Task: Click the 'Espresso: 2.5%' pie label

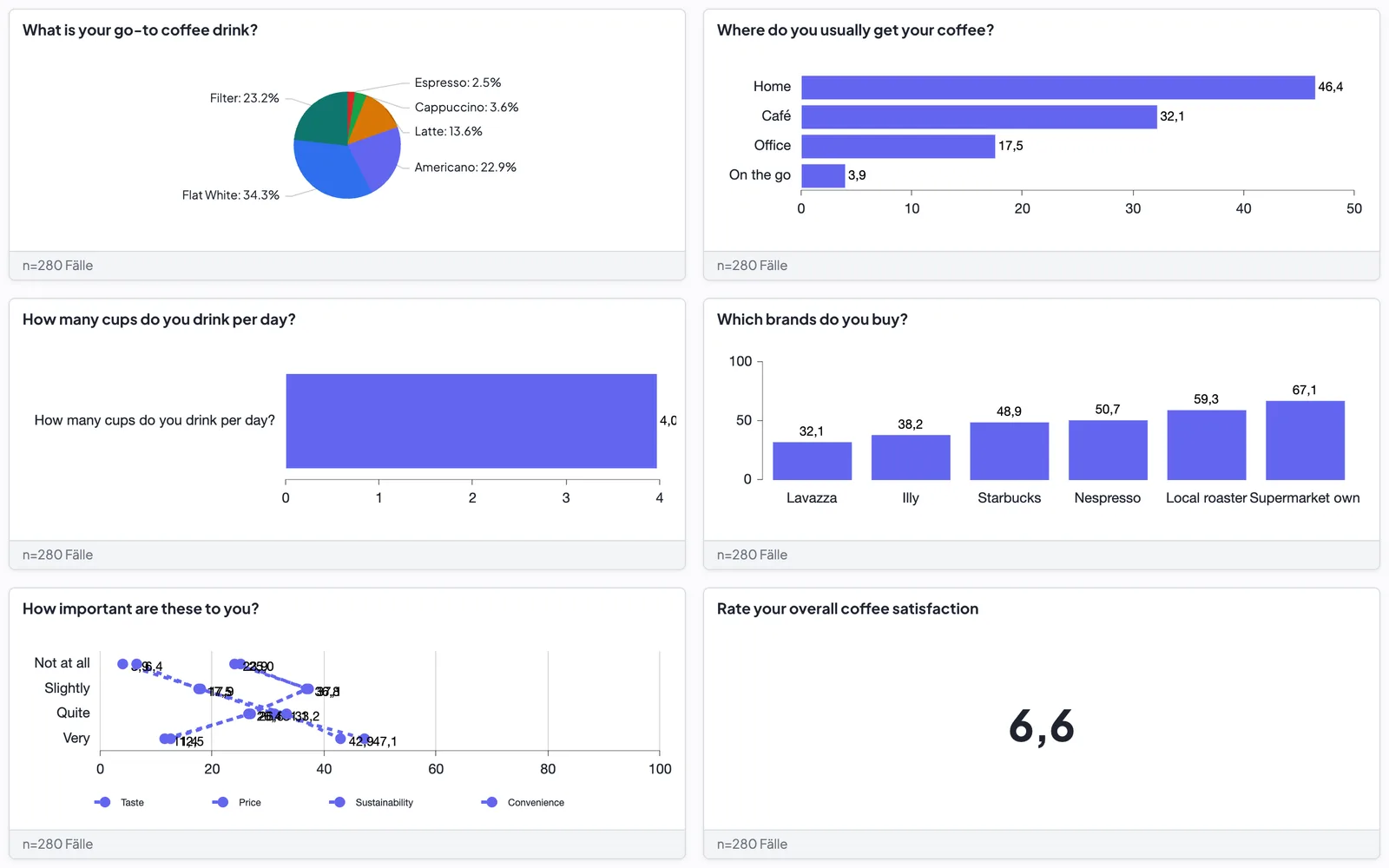Action: tap(458, 82)
